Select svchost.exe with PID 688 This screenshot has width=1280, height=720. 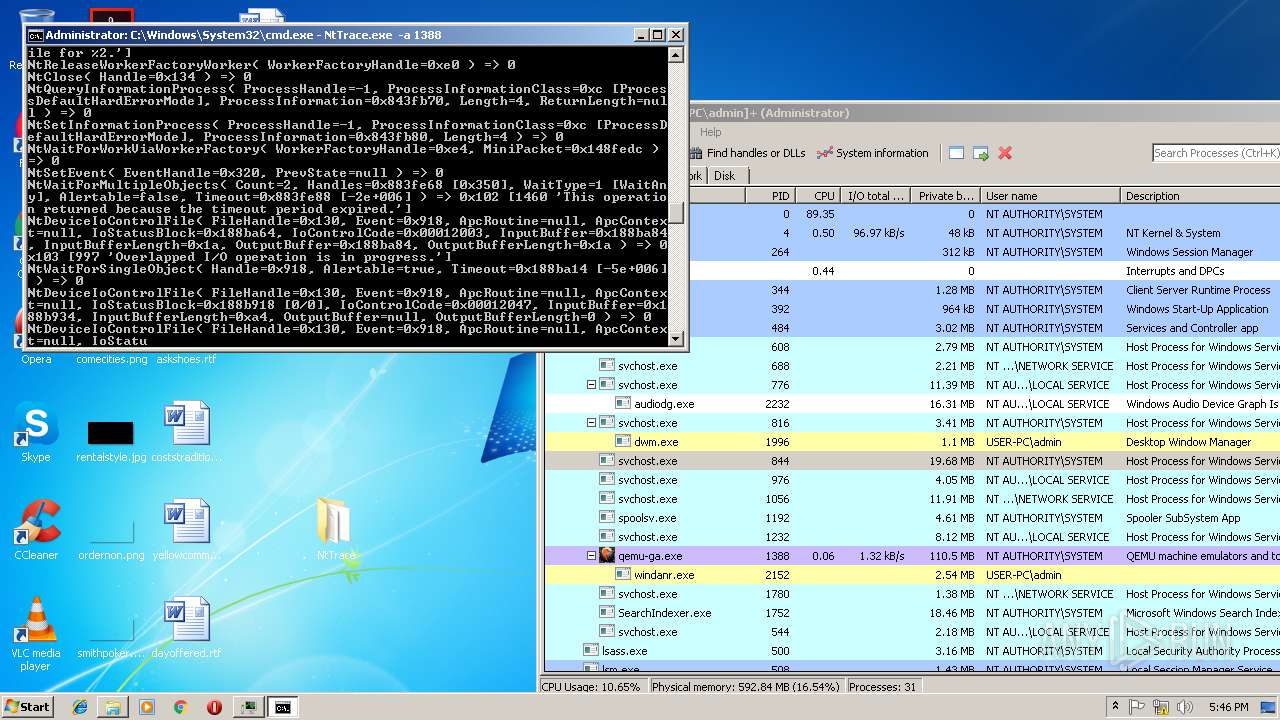[x=912, y=366]
